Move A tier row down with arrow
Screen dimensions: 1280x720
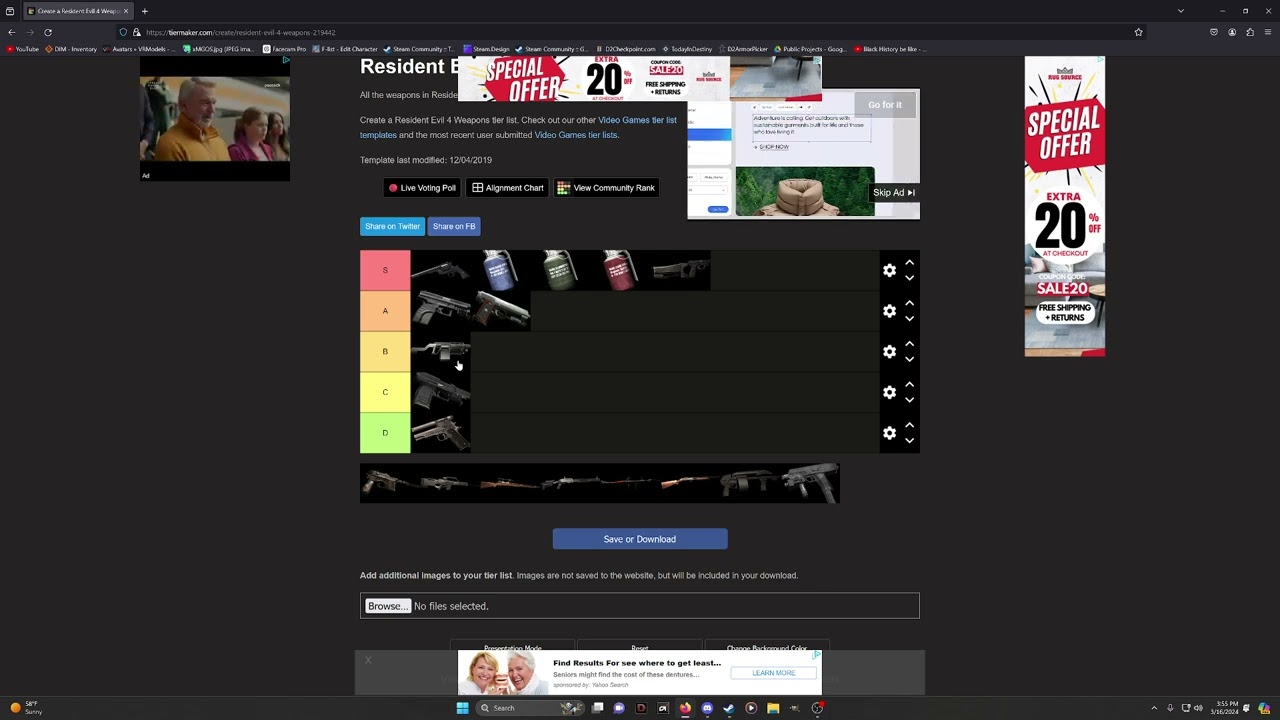(x=909, y=319)
